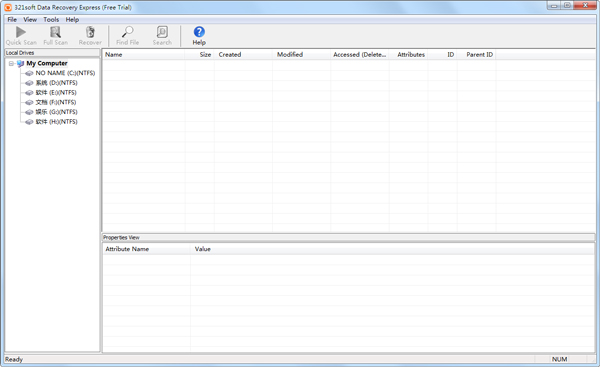The height and width of the screenshot is (367, 600).
Task: Sort by the Modified column header
Action: pos(302,55)
